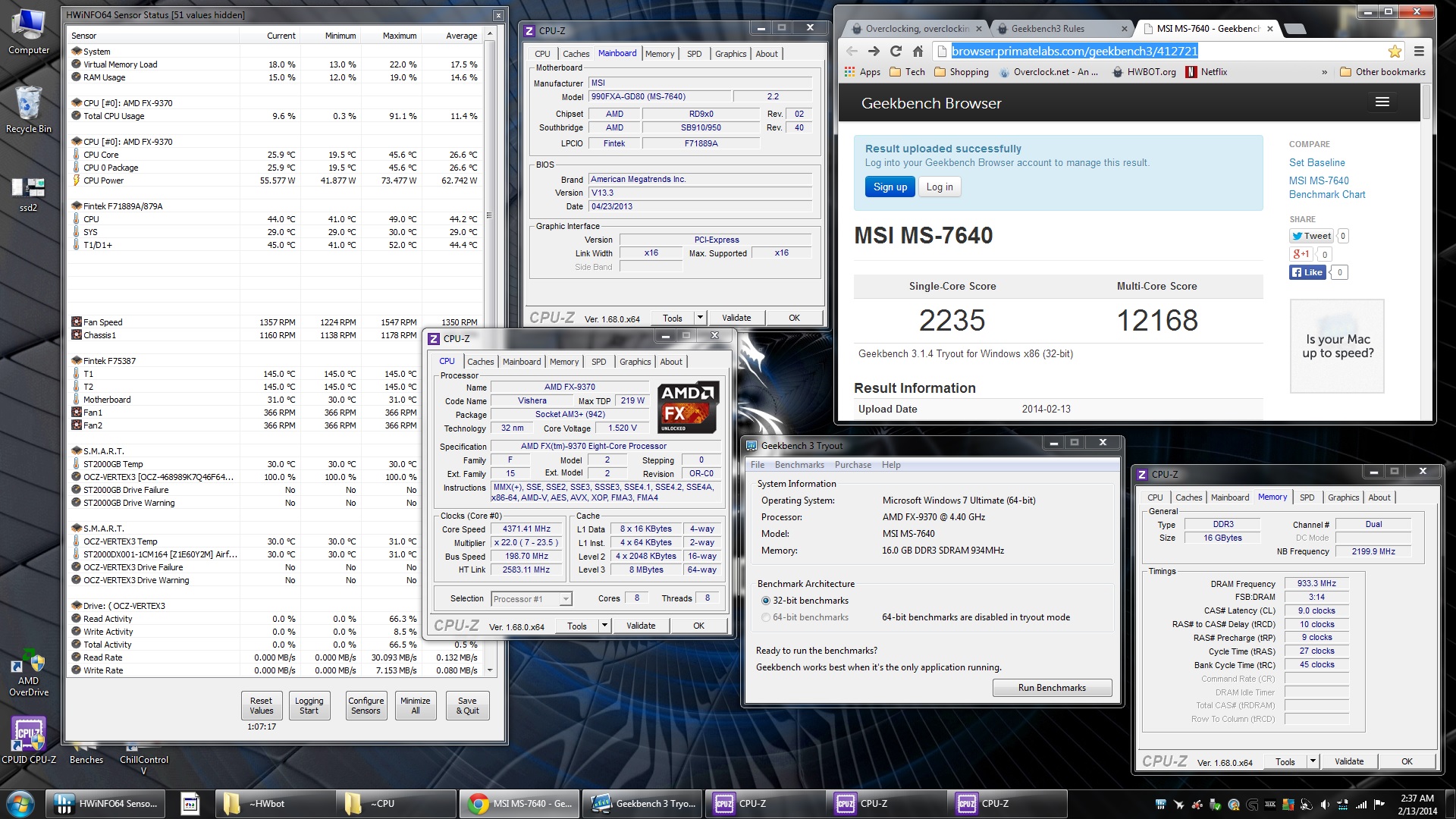Click Logging Start in HWiNFO64
1456x819 pixels.
pos(309,705)
